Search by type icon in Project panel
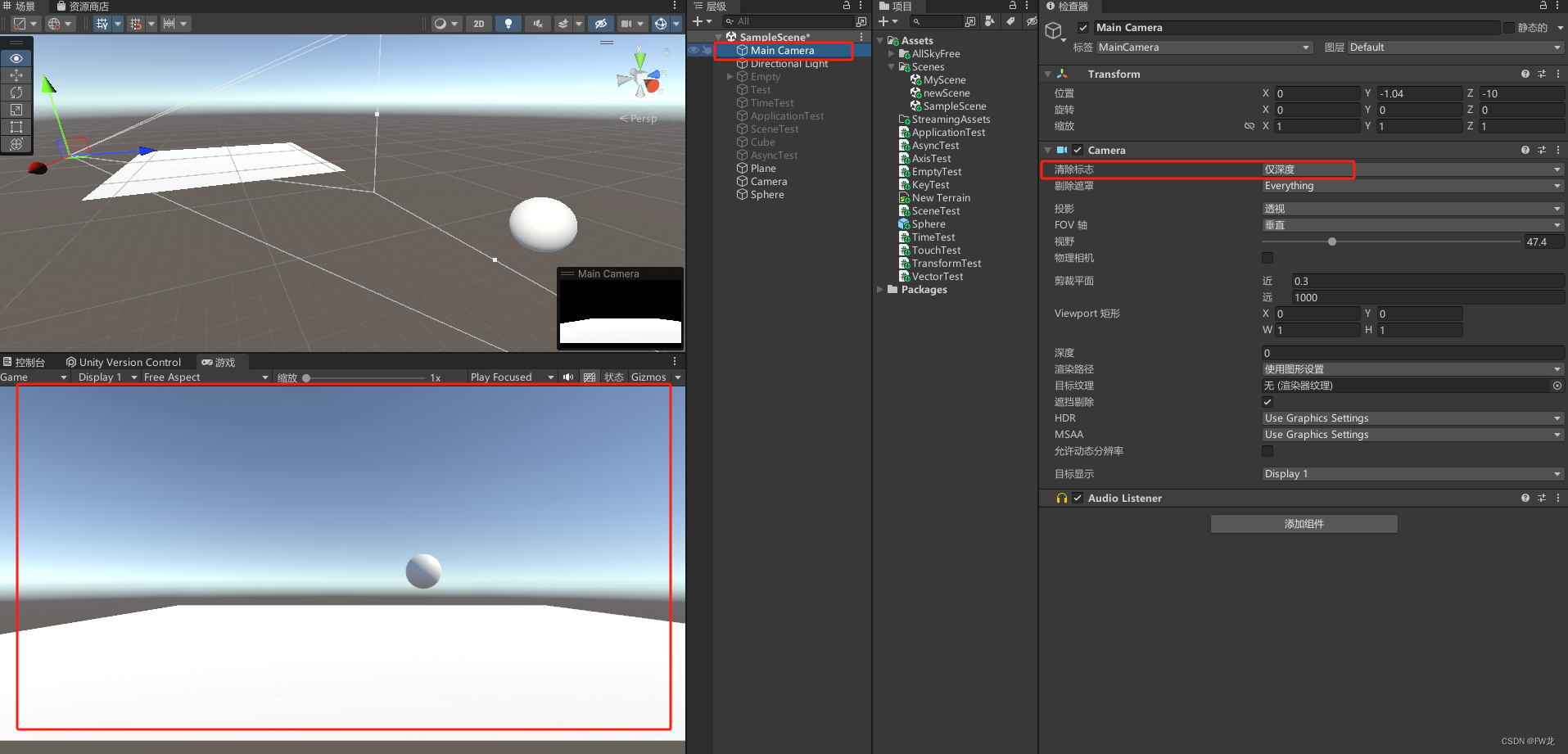Screen dimensions: 1568x754 [x=990, y=21]
